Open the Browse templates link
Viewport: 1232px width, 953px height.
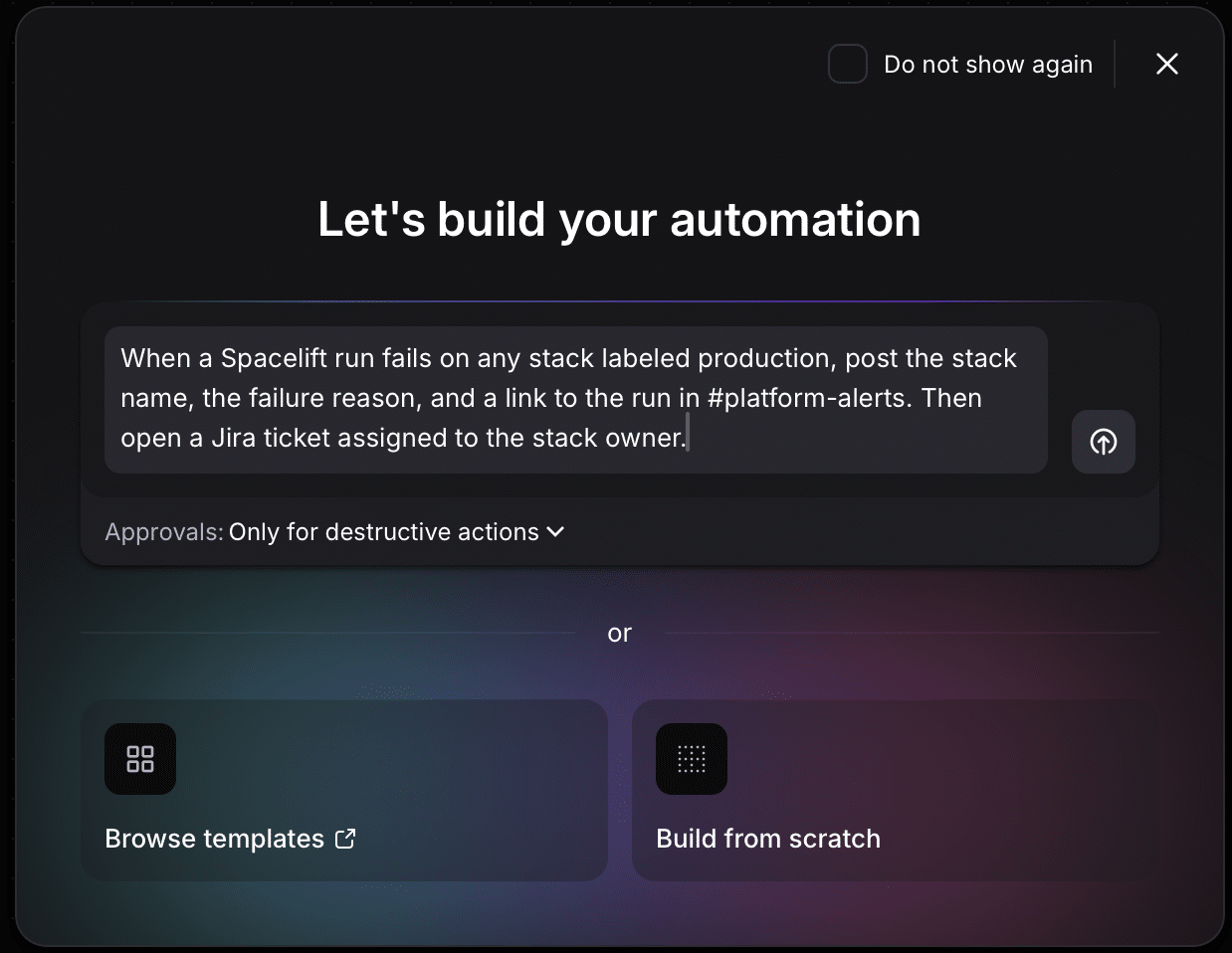tap(344, 790)
